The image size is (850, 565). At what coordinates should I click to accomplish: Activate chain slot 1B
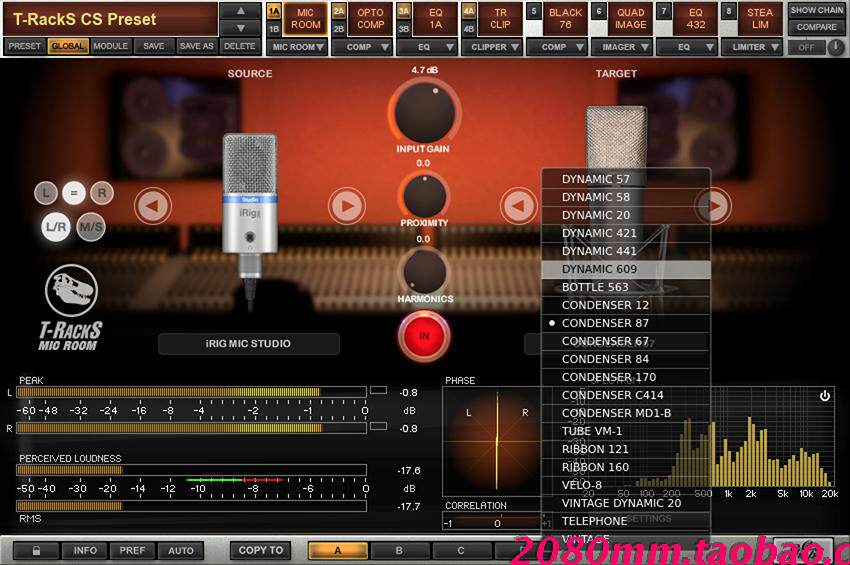tap(274, 28)
